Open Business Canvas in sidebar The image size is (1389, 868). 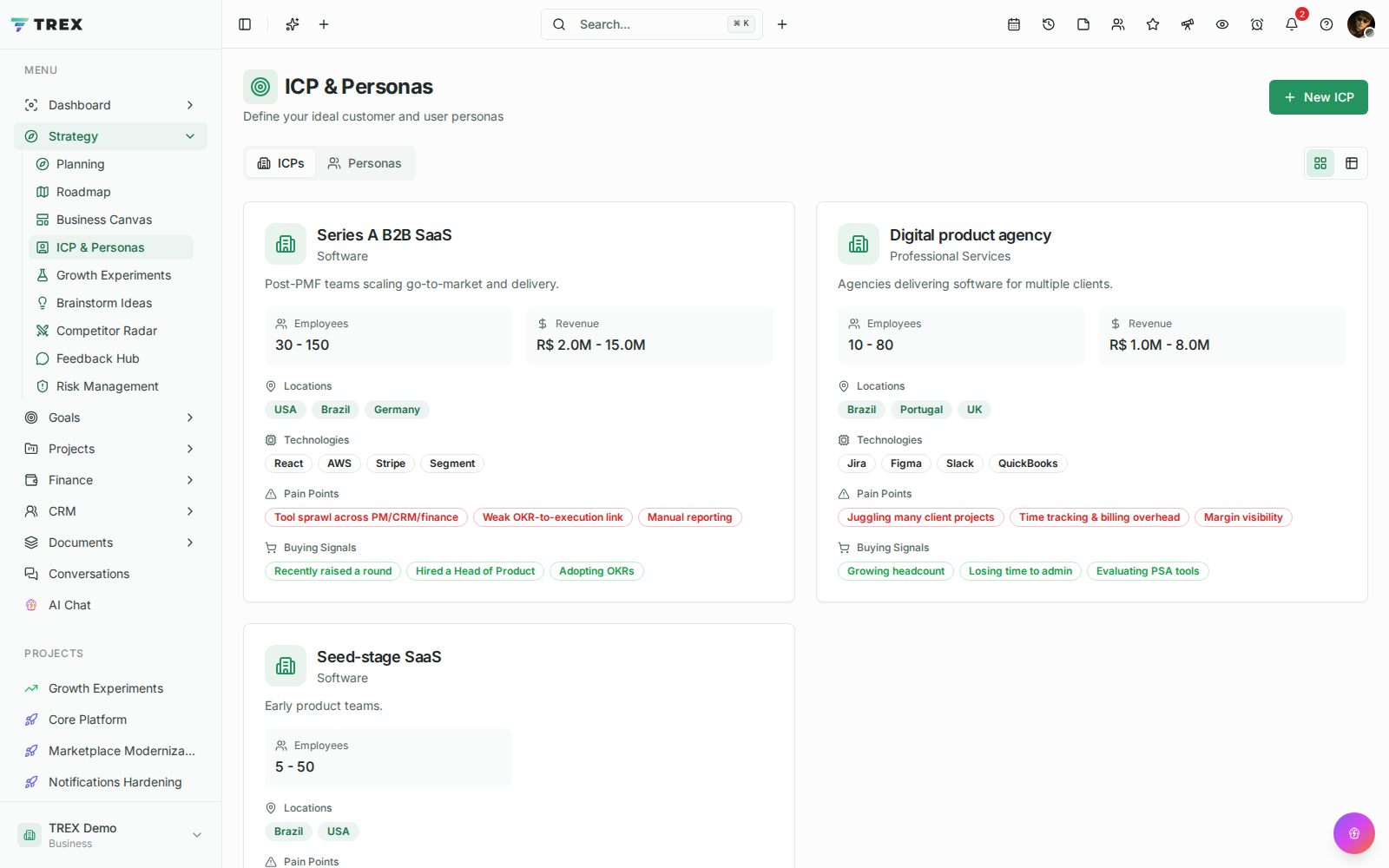click(111, 220)
